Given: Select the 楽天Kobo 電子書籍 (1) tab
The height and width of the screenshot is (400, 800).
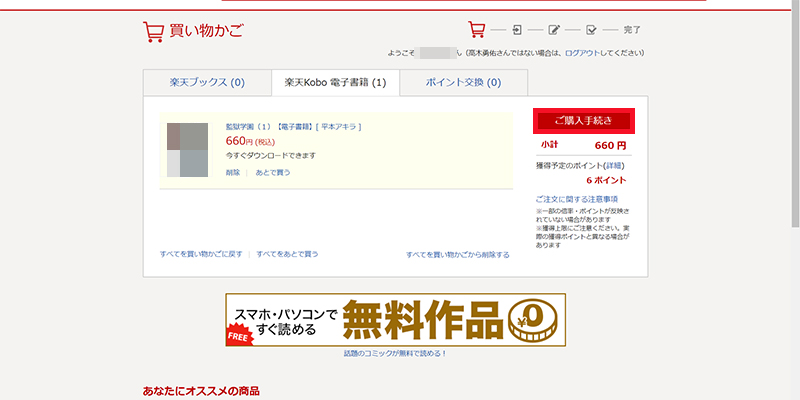Looking at the screenshot, I should pyautogui.click(x=335, y=82).
